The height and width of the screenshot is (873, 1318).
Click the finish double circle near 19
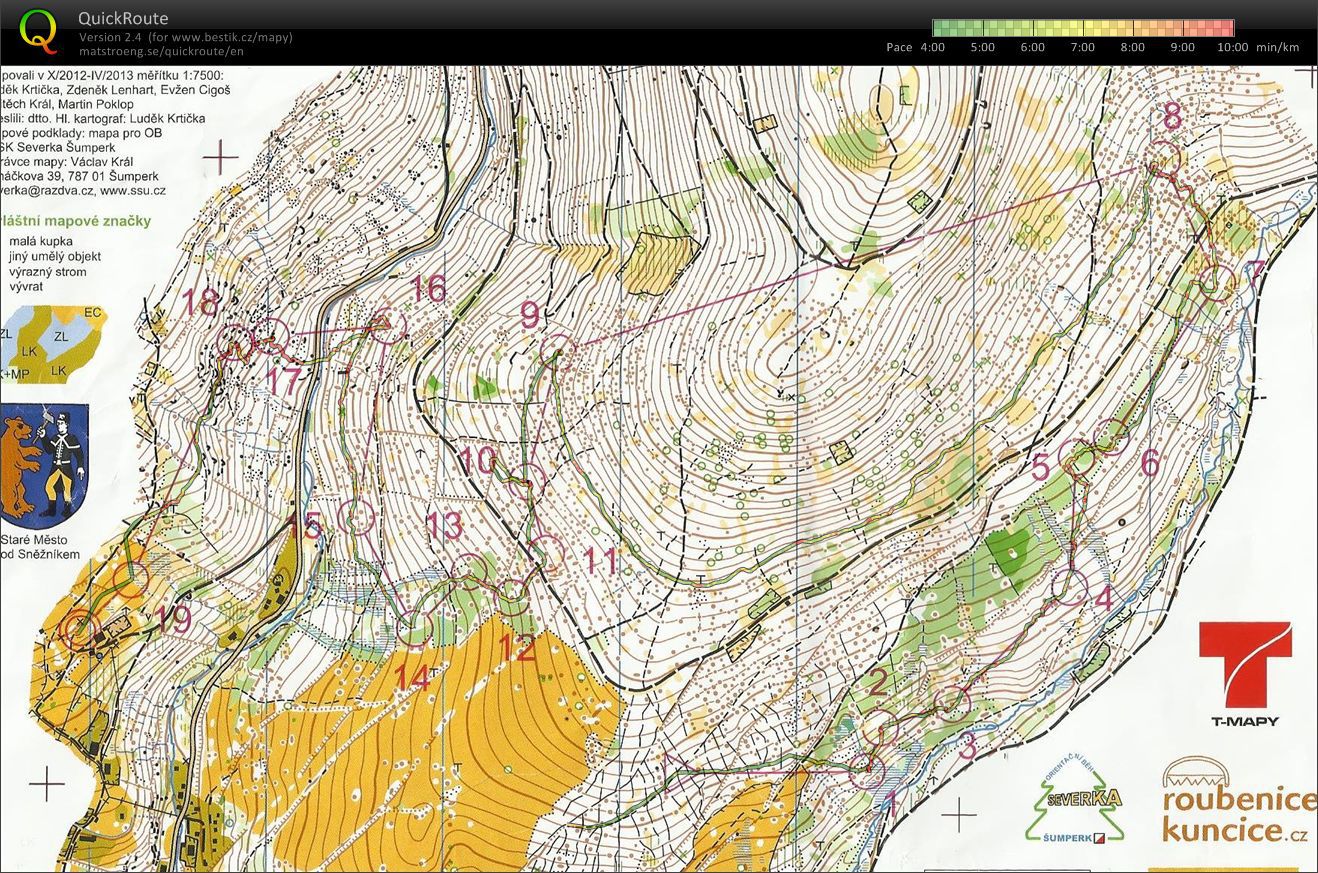pos(77,630)
